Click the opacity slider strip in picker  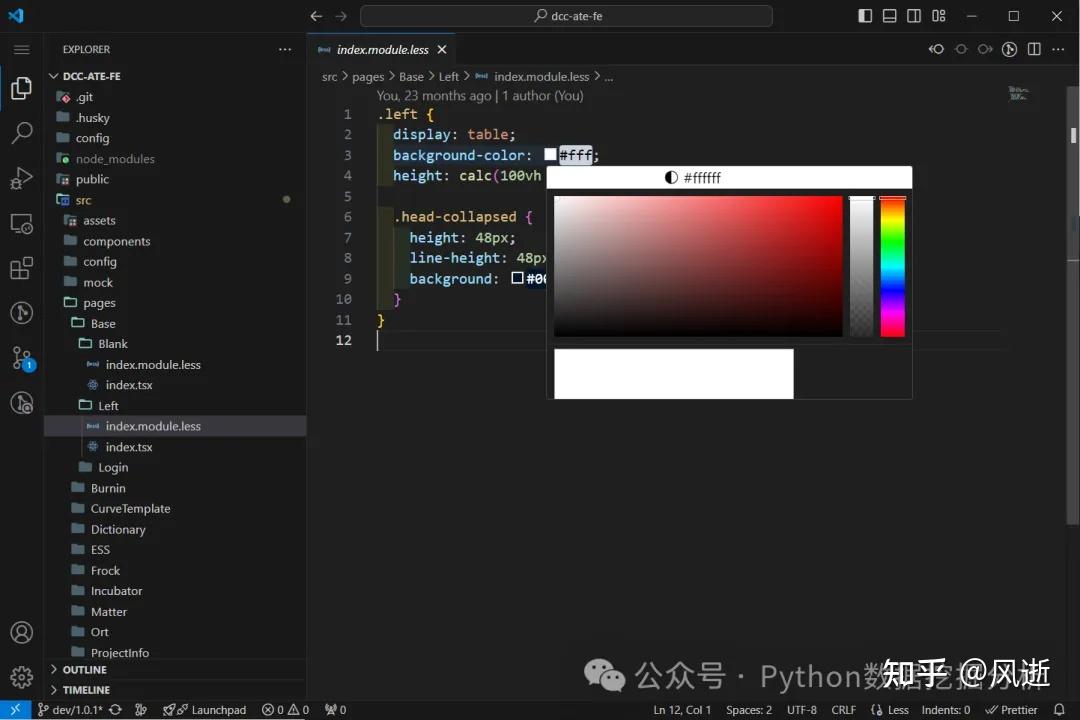[861, 267]
